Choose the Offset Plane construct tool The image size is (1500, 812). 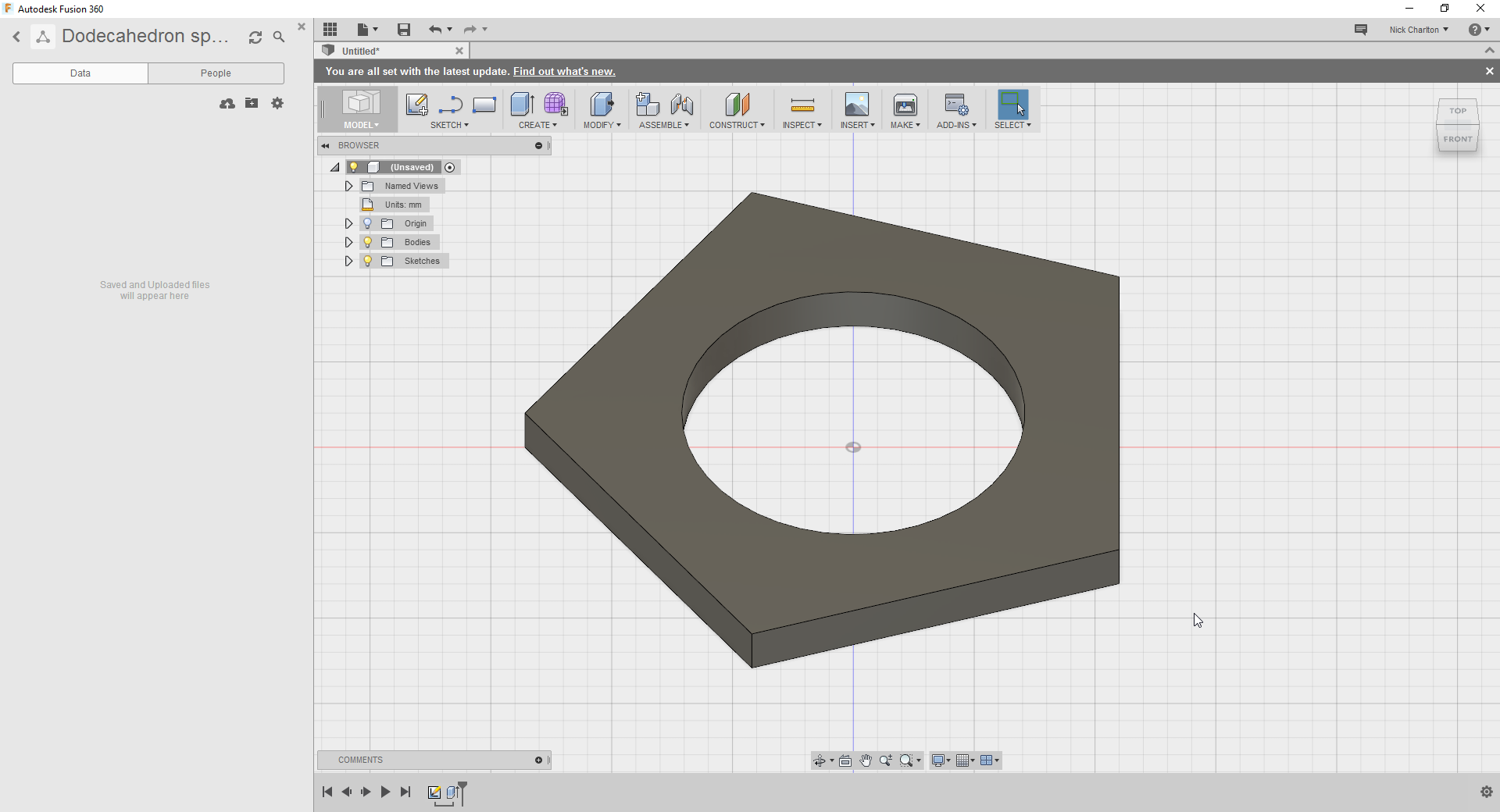(x=737, y=105)
